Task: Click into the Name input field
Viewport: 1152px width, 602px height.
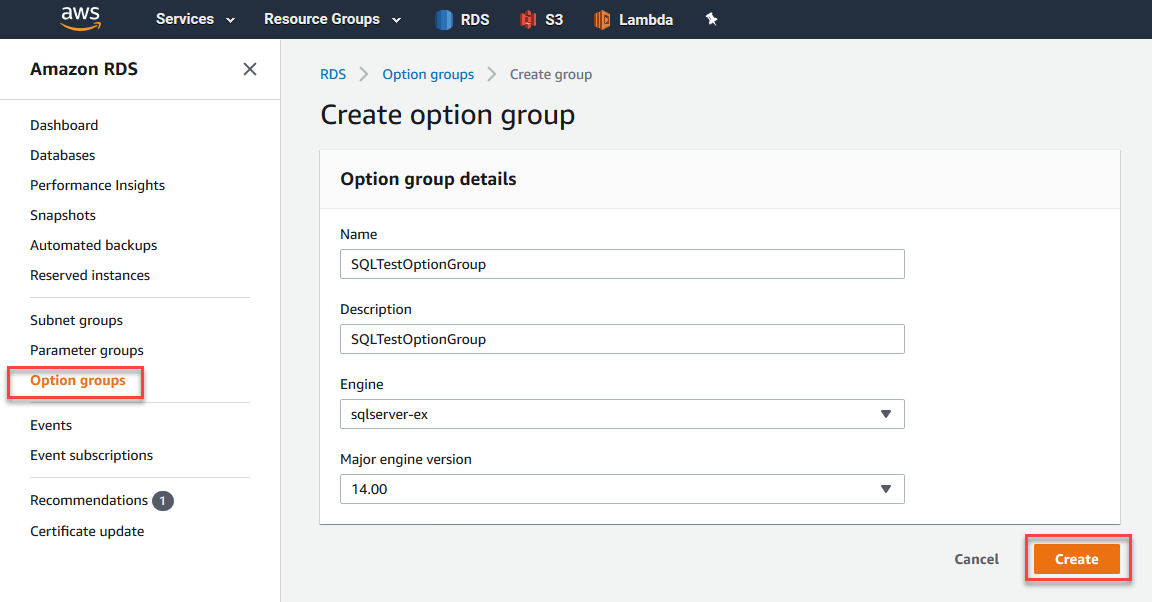Action: (x=622, y=264)
